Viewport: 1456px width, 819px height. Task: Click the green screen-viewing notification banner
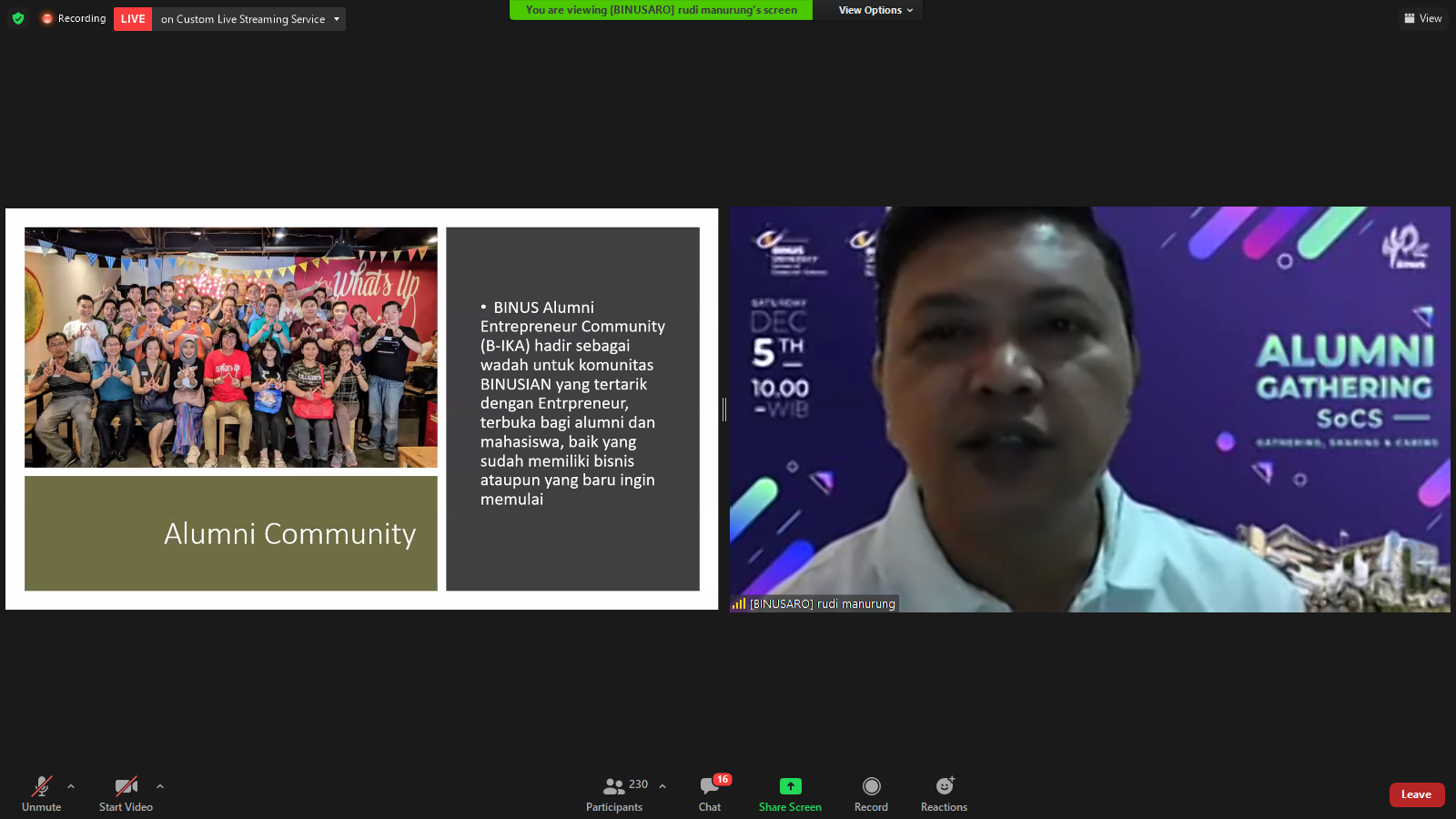662,10
